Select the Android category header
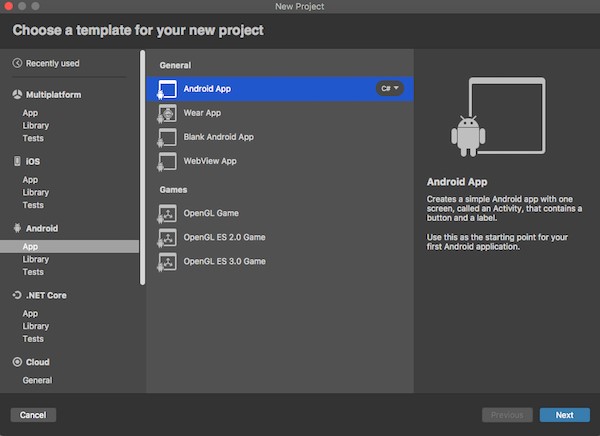The width and height of the screenshot is (600, 436). click(x=42, y=228)
